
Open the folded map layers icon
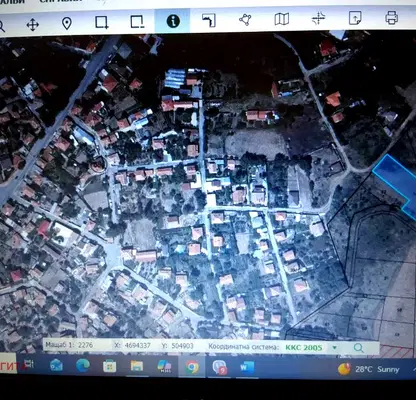point(282,19)
